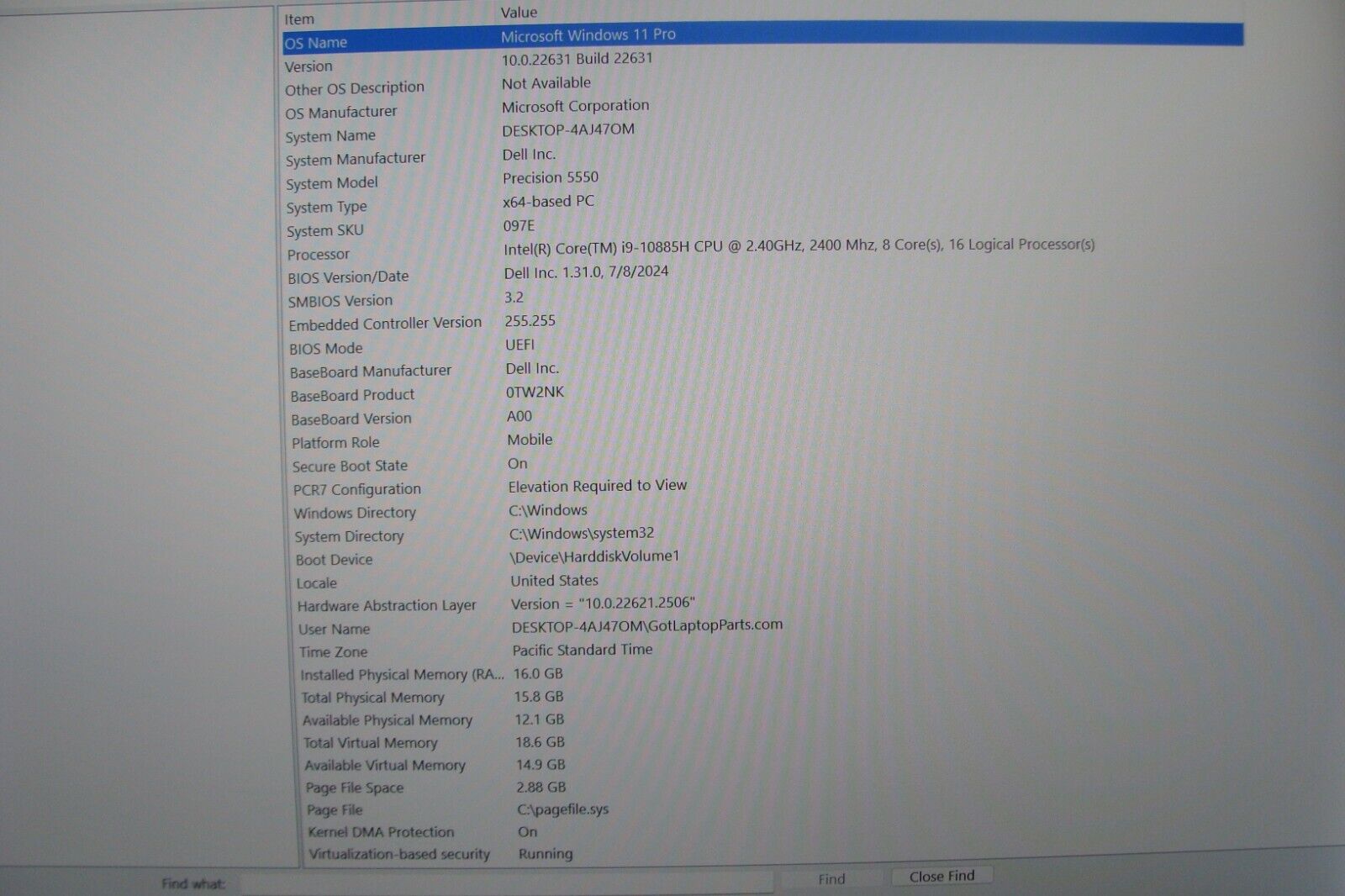The image size is (1345, 896).
Task: Select the System Type row
Action: (326, 207)
